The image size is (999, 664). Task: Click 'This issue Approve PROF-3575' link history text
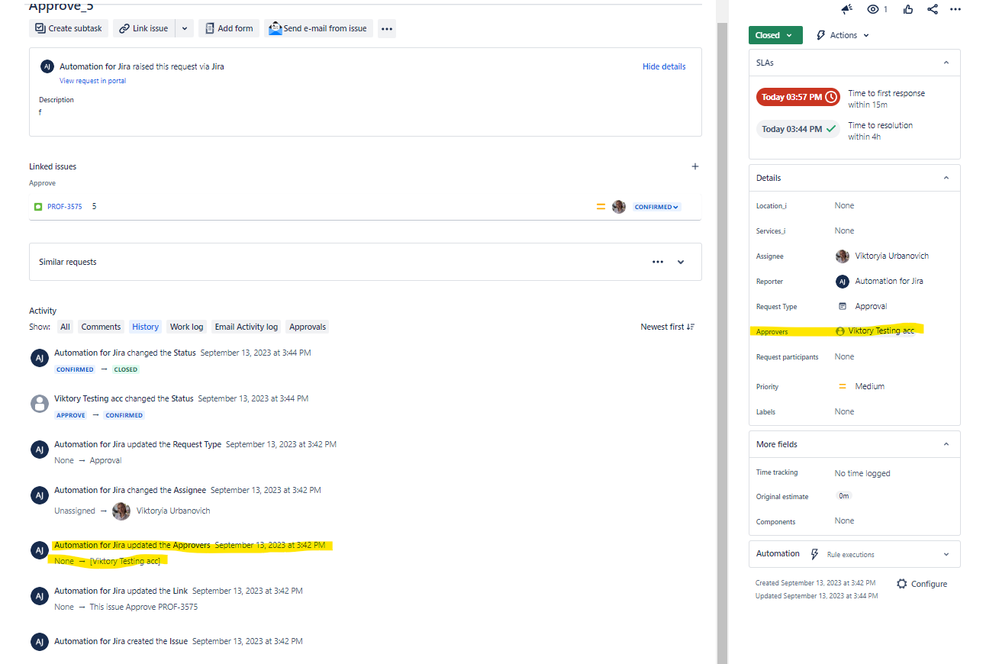tap(143, 607)
